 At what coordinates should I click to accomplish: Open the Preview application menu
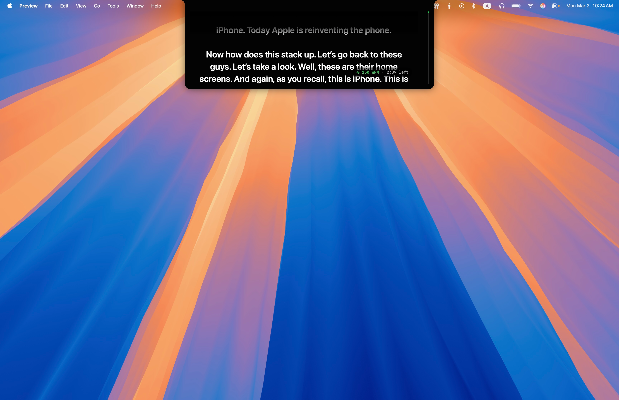tap(26, 5)
